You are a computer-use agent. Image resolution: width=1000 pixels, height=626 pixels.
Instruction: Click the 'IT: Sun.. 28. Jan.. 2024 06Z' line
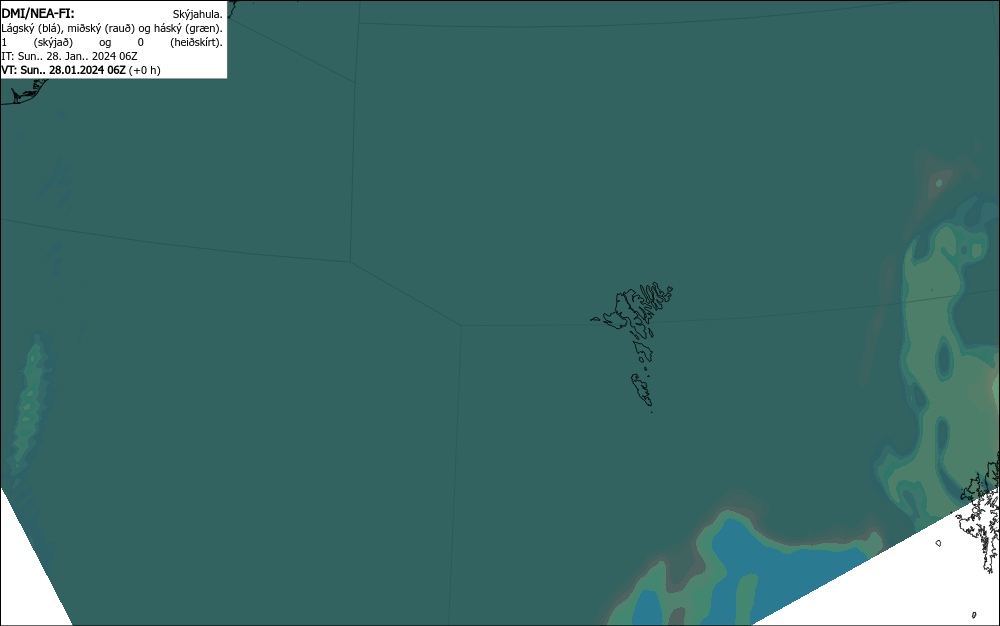click(70, 56)
